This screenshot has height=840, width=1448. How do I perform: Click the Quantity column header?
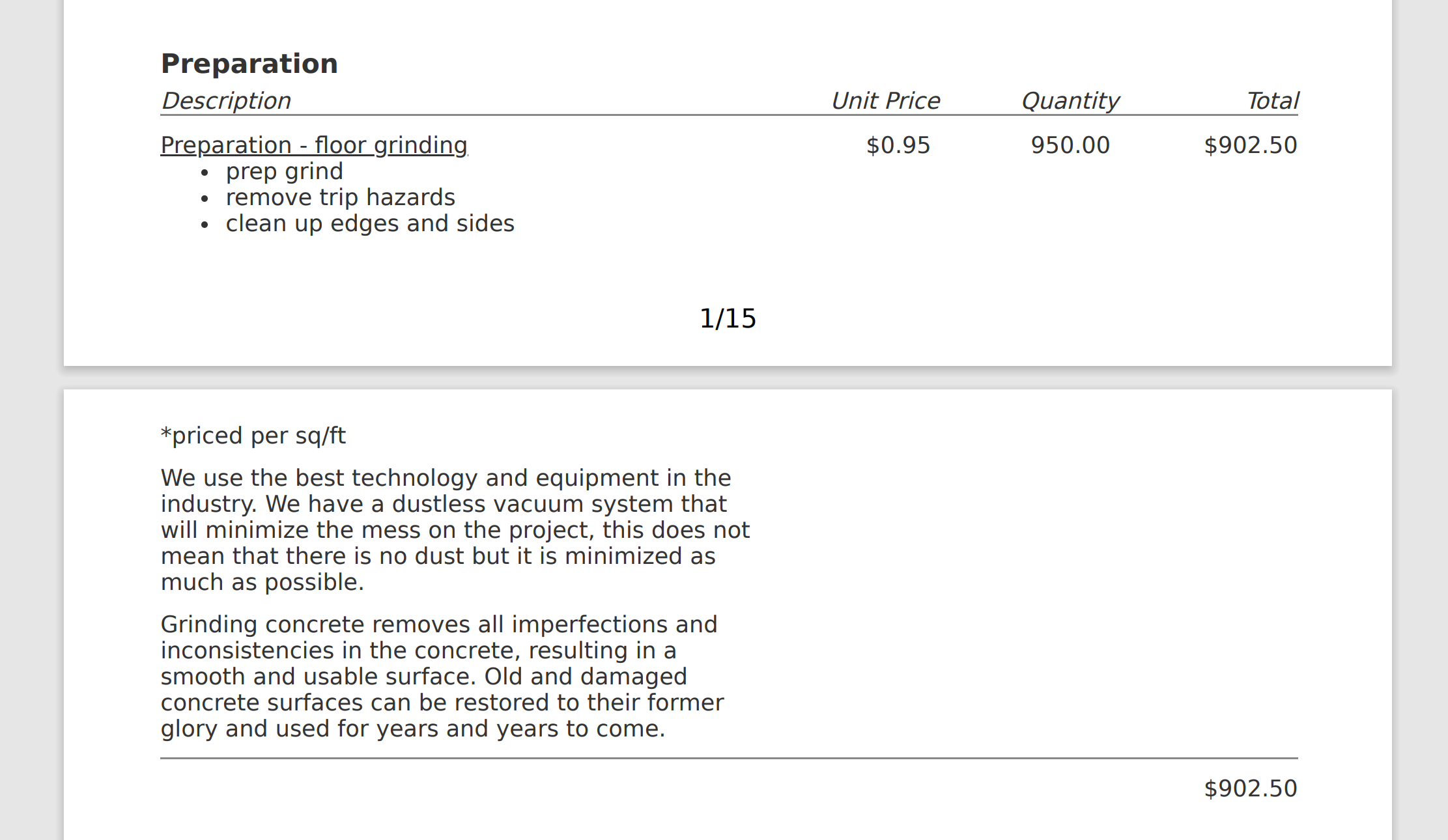point(1070,101)
